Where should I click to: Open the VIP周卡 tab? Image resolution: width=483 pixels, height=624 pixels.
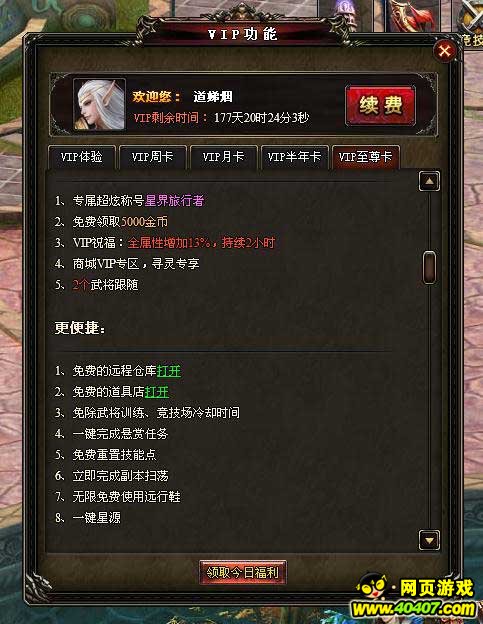[x=153, y=157]
